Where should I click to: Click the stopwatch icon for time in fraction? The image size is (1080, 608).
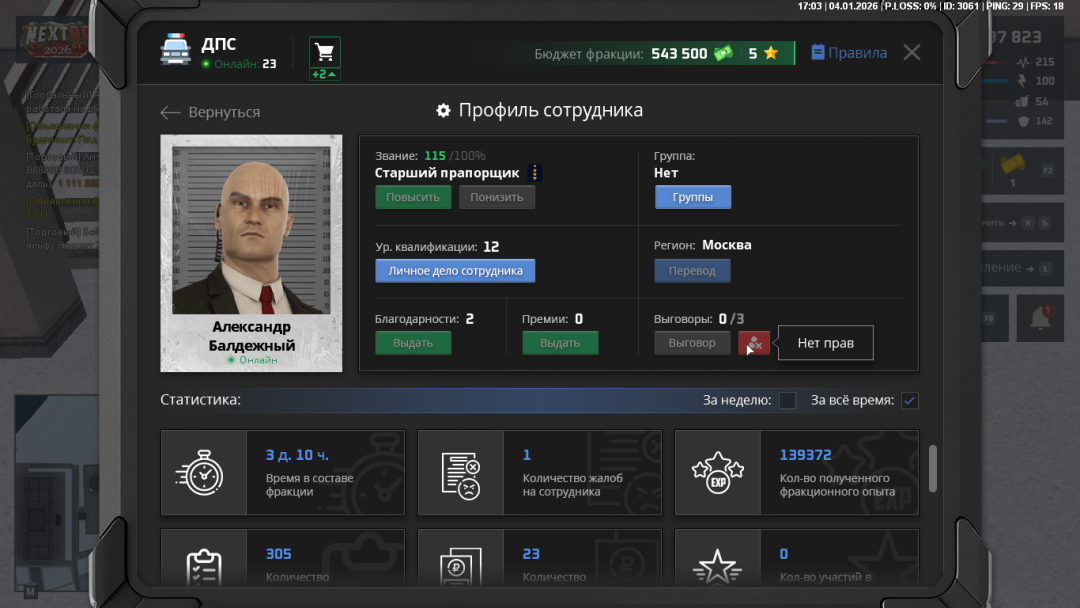tap(204, 472)
